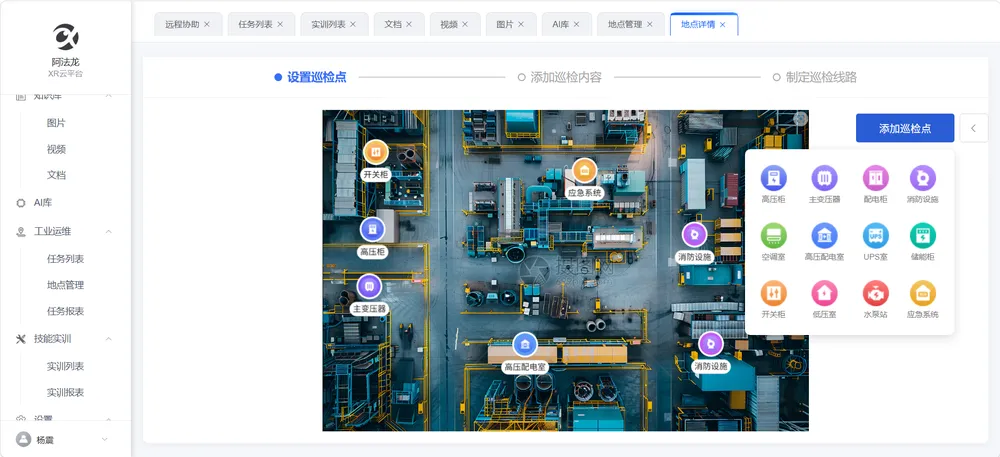Viewport: 1000px width, 457px height.
Task: Switch to the 远程协助 tab
Action: click(x=189, y=24)
